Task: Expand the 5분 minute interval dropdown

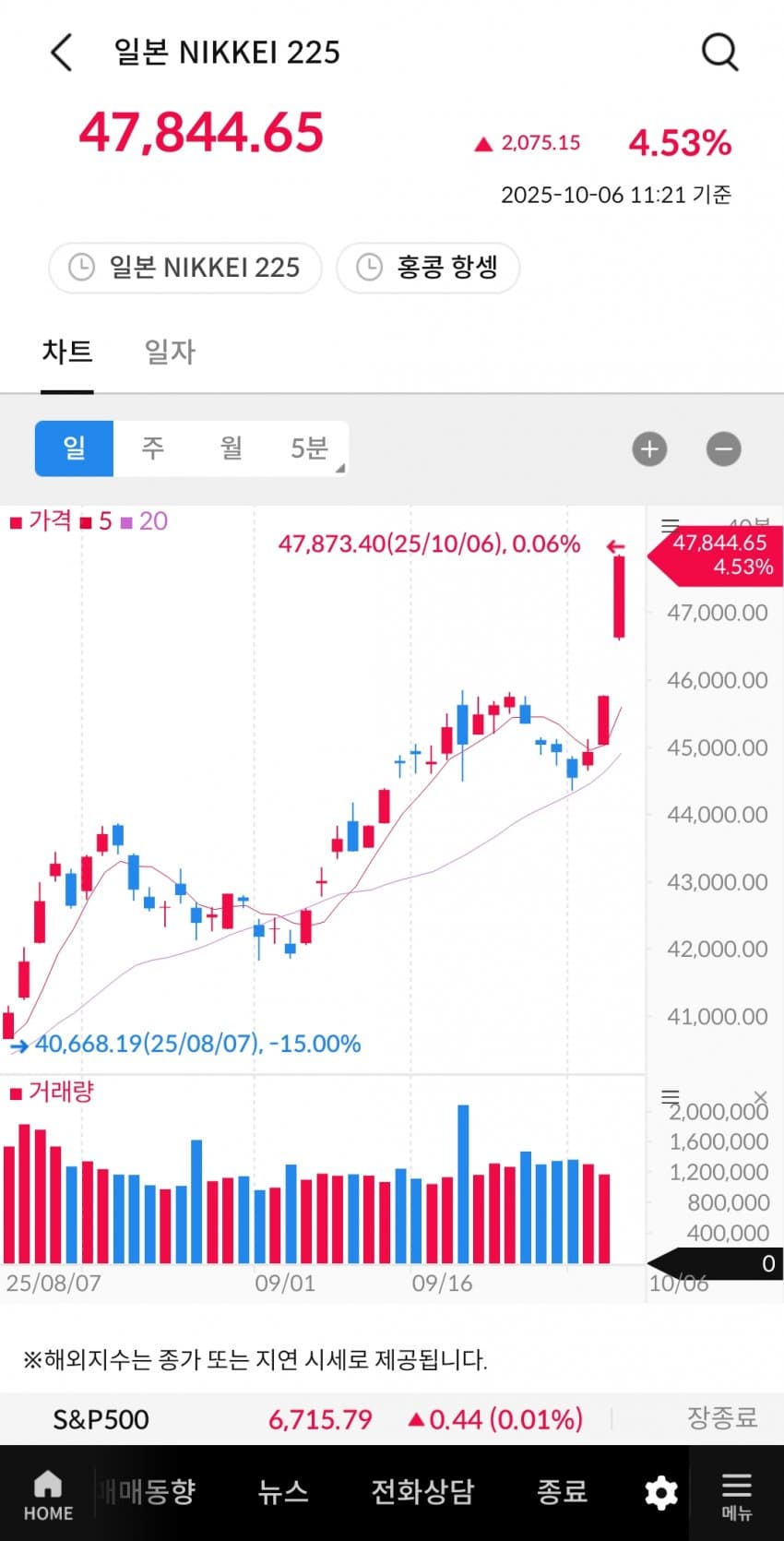Action: [311, 448]
